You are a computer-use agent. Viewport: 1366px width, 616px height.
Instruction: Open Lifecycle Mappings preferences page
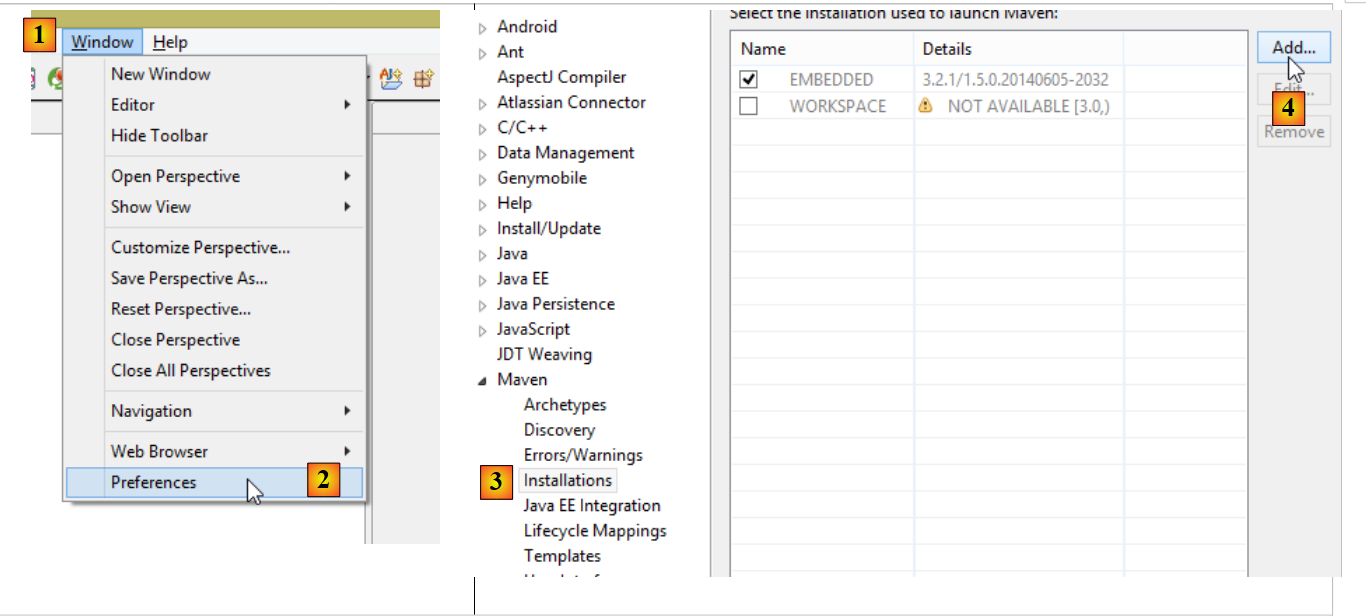(594, 531)
